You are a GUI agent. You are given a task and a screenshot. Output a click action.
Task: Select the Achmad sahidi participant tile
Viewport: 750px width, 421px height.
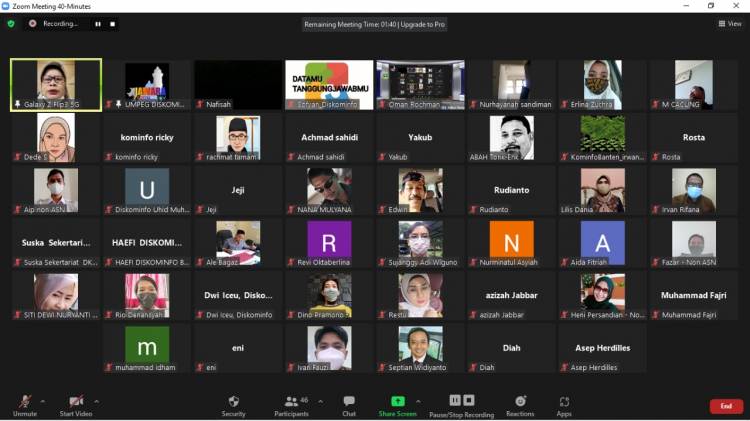click(329, 138)
